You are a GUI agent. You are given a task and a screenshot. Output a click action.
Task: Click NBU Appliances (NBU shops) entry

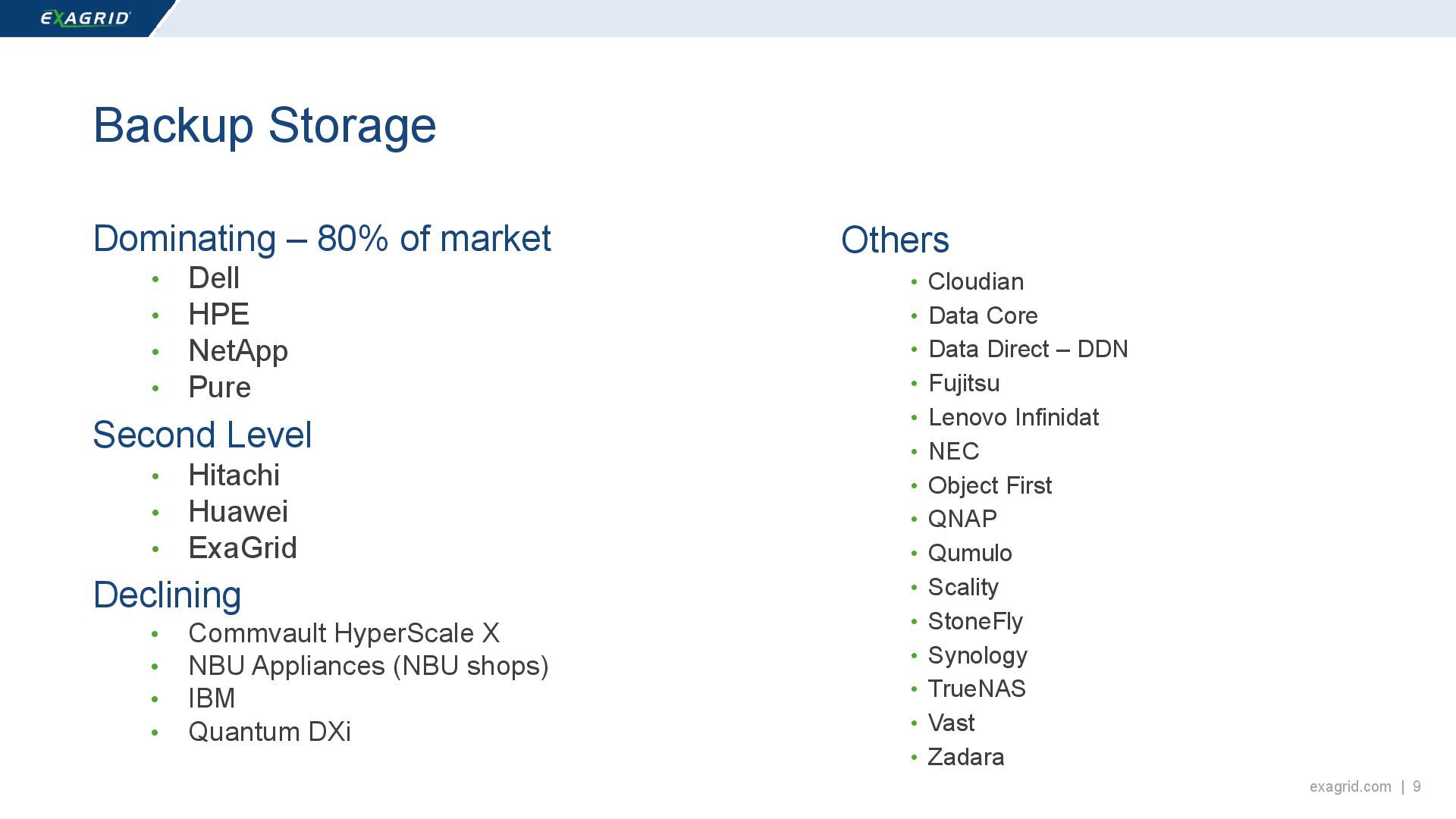(368, 666)
